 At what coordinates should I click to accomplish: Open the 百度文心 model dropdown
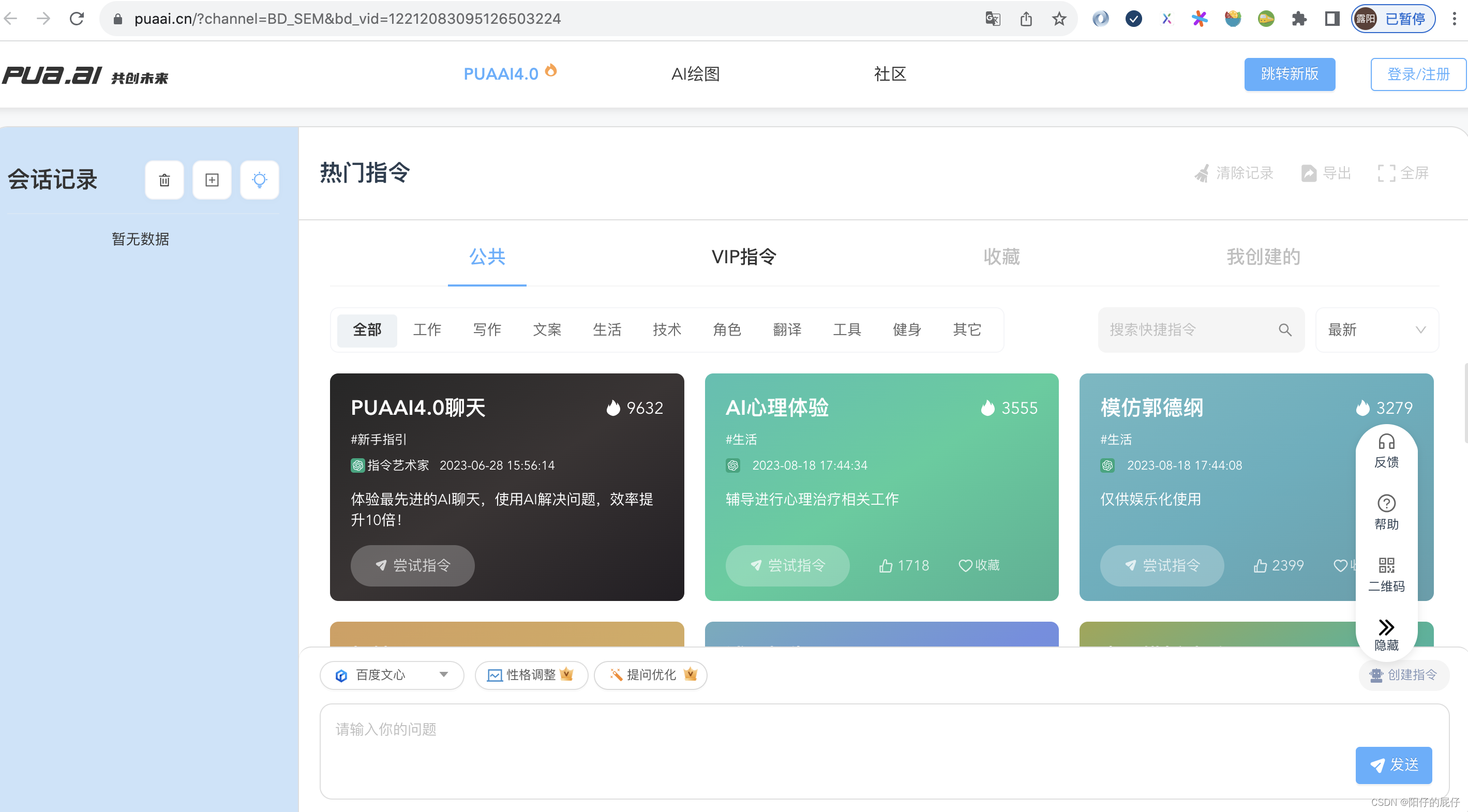tap(392, 675)
